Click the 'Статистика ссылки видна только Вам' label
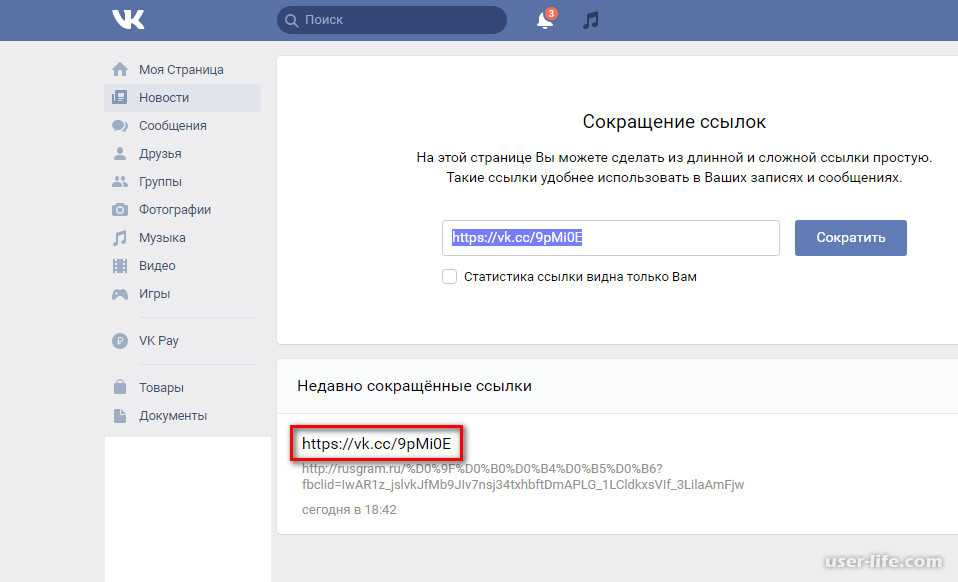The image size is (958, 582). coord(580,277)
